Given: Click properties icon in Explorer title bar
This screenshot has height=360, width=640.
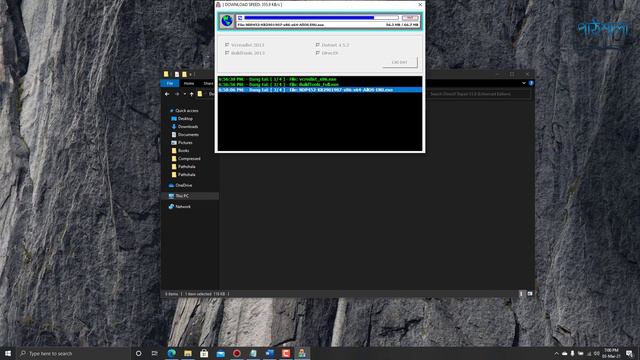Looking at the screenshot, I should point(177,74).
